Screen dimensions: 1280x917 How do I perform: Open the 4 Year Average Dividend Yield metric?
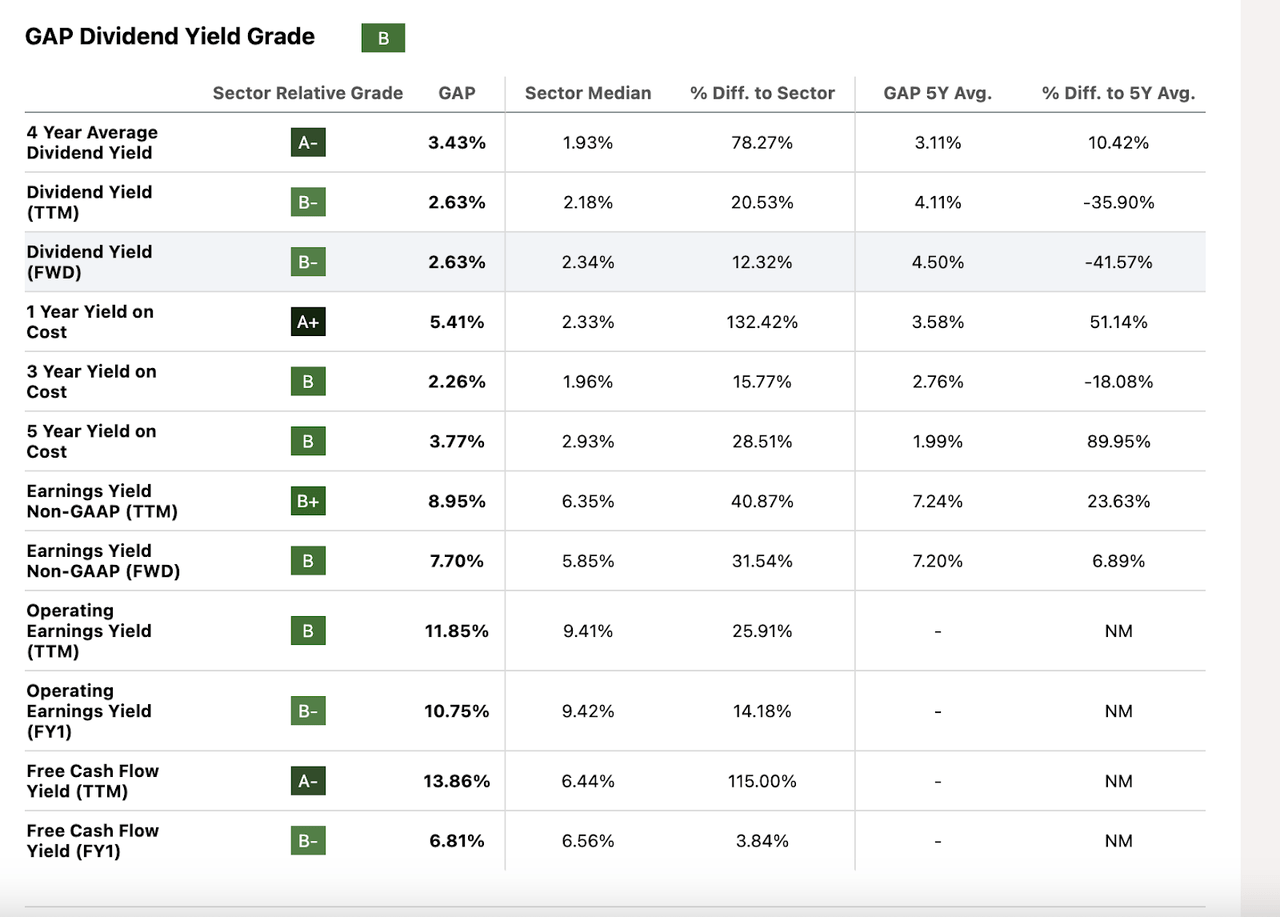pyautogui.click(x=92, y=142)
